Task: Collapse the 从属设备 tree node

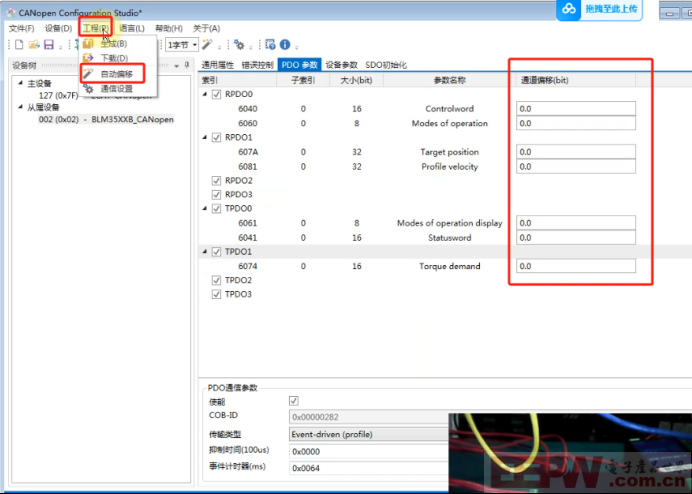Action: point(20,107)
